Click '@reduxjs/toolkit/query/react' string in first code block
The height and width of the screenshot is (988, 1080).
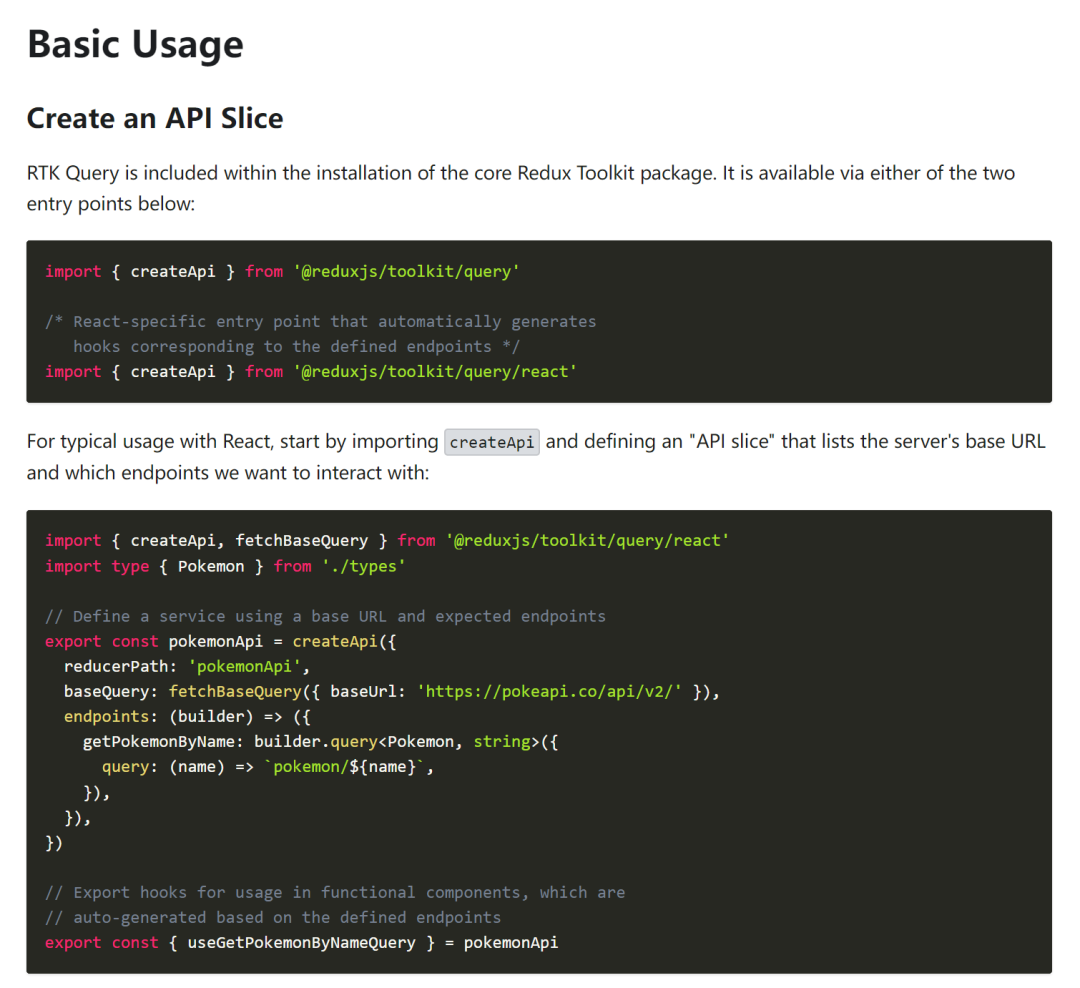point(435,371)
